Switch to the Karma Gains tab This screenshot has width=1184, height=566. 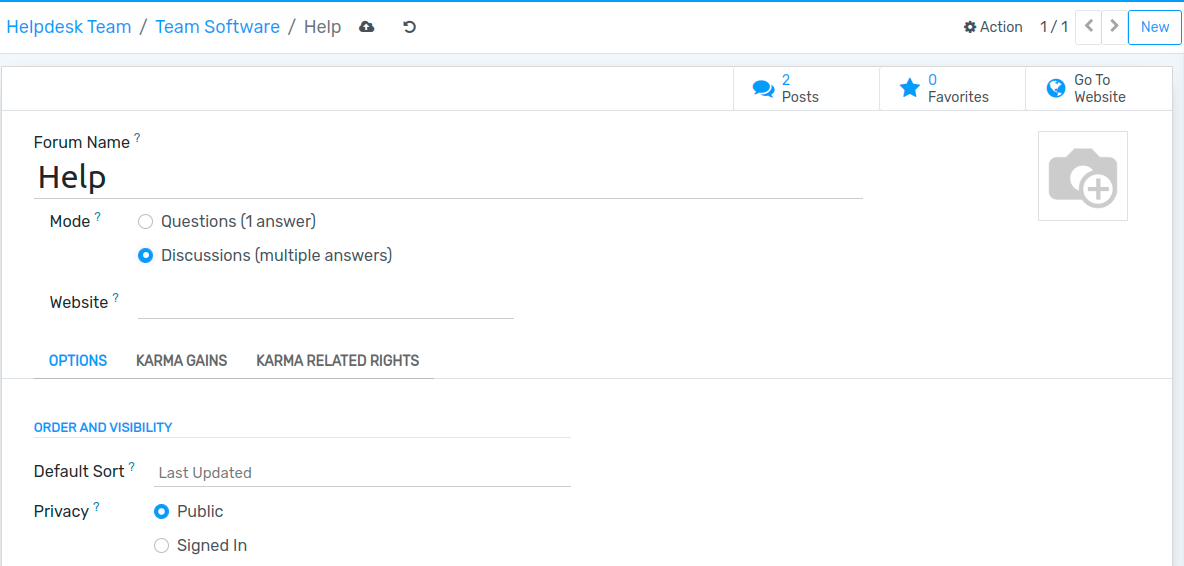click(181, 361)
